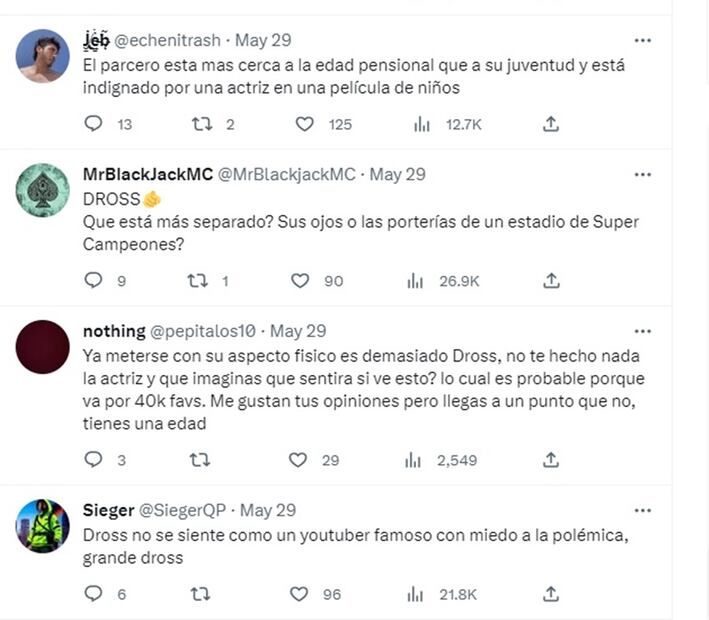Open more options for Jeb's tweet

[643, 41]
